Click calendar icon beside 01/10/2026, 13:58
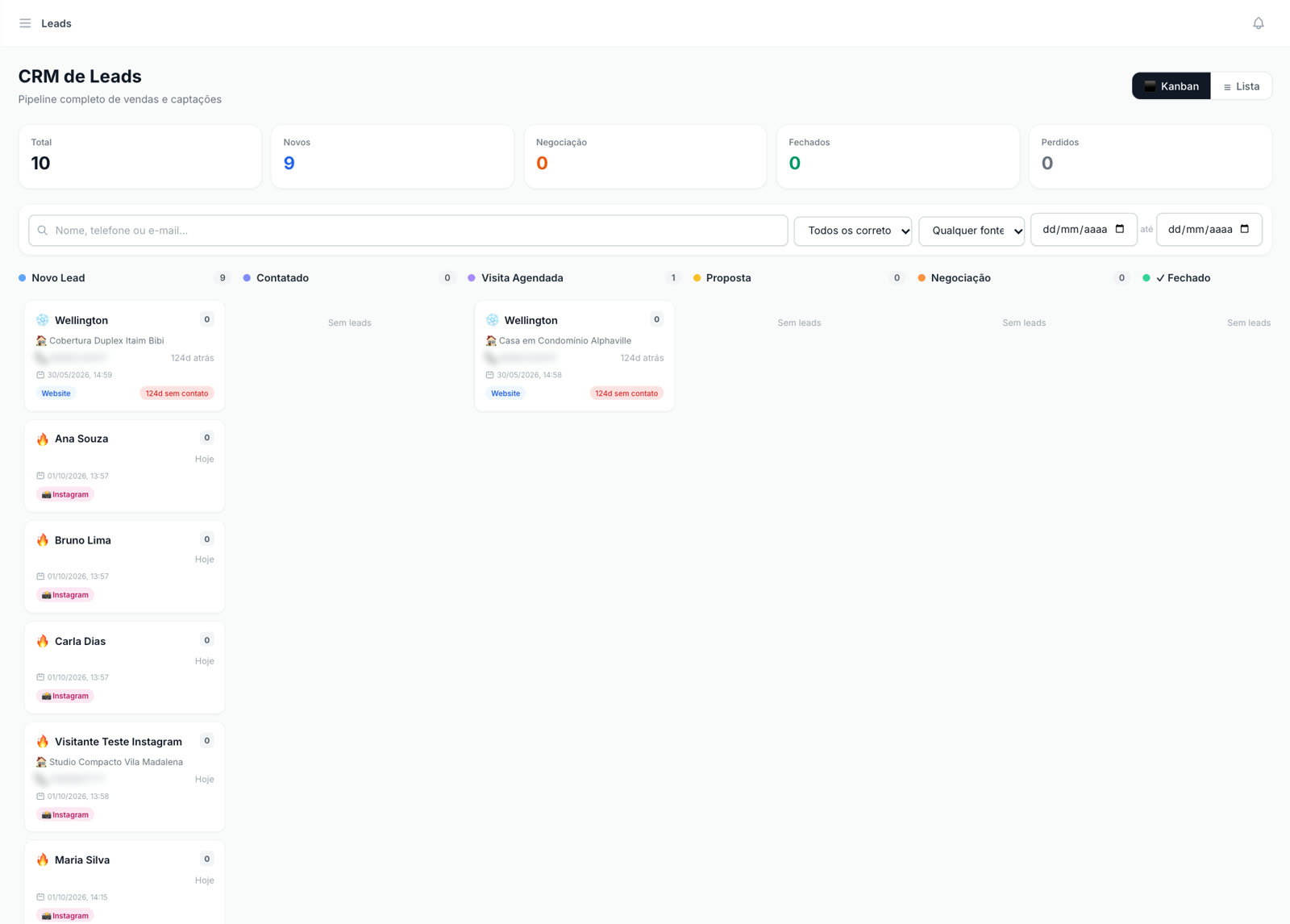 pyautogui.click(x=40, y=797)
